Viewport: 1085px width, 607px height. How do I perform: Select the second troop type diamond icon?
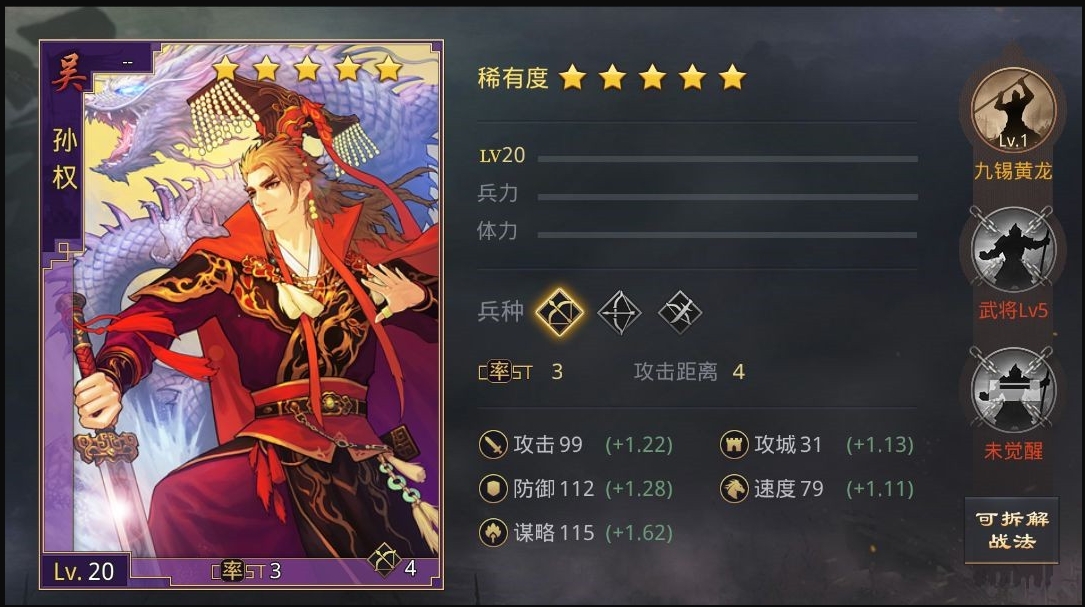pyautogui.click(x=619, y=312)
